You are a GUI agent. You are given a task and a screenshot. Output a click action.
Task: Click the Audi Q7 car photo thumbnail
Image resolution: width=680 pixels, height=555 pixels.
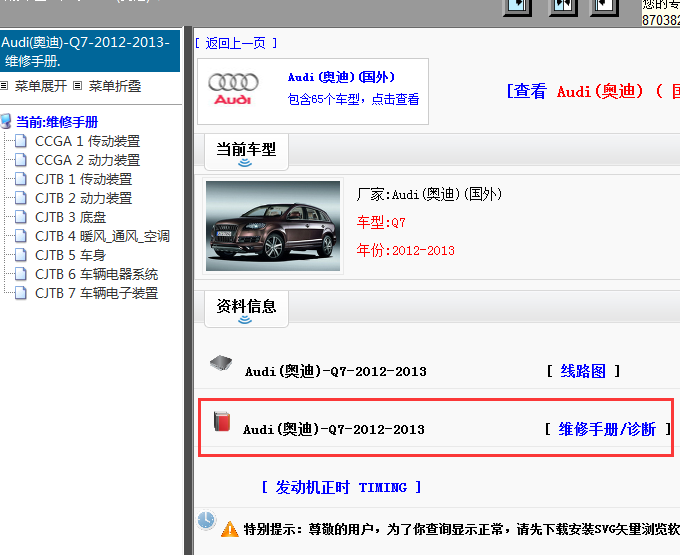(273, 226)
